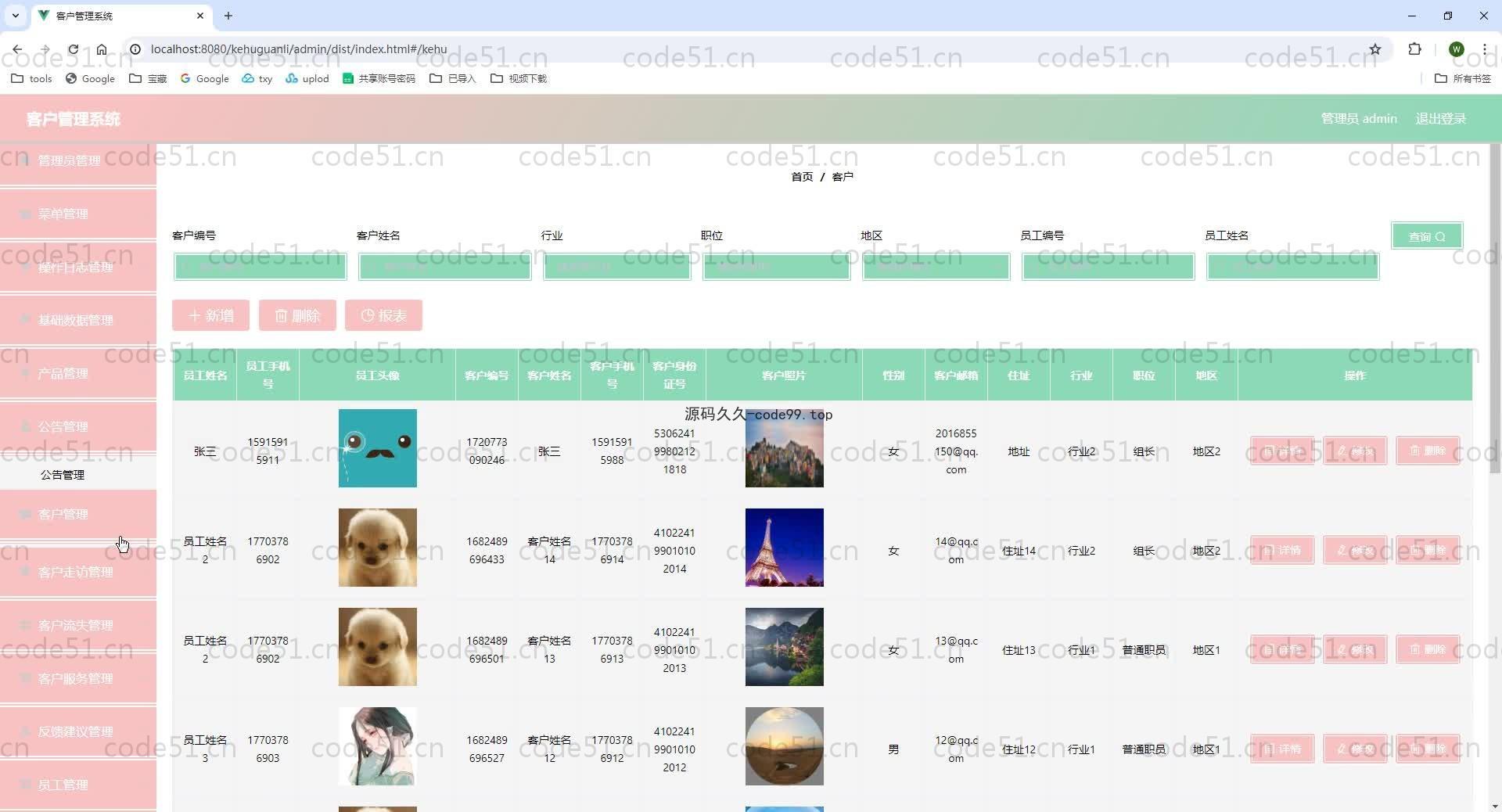Viewport: 1502px width, 812px height.
Task: Open the tools bookmark folder
Action: (32, 78)
